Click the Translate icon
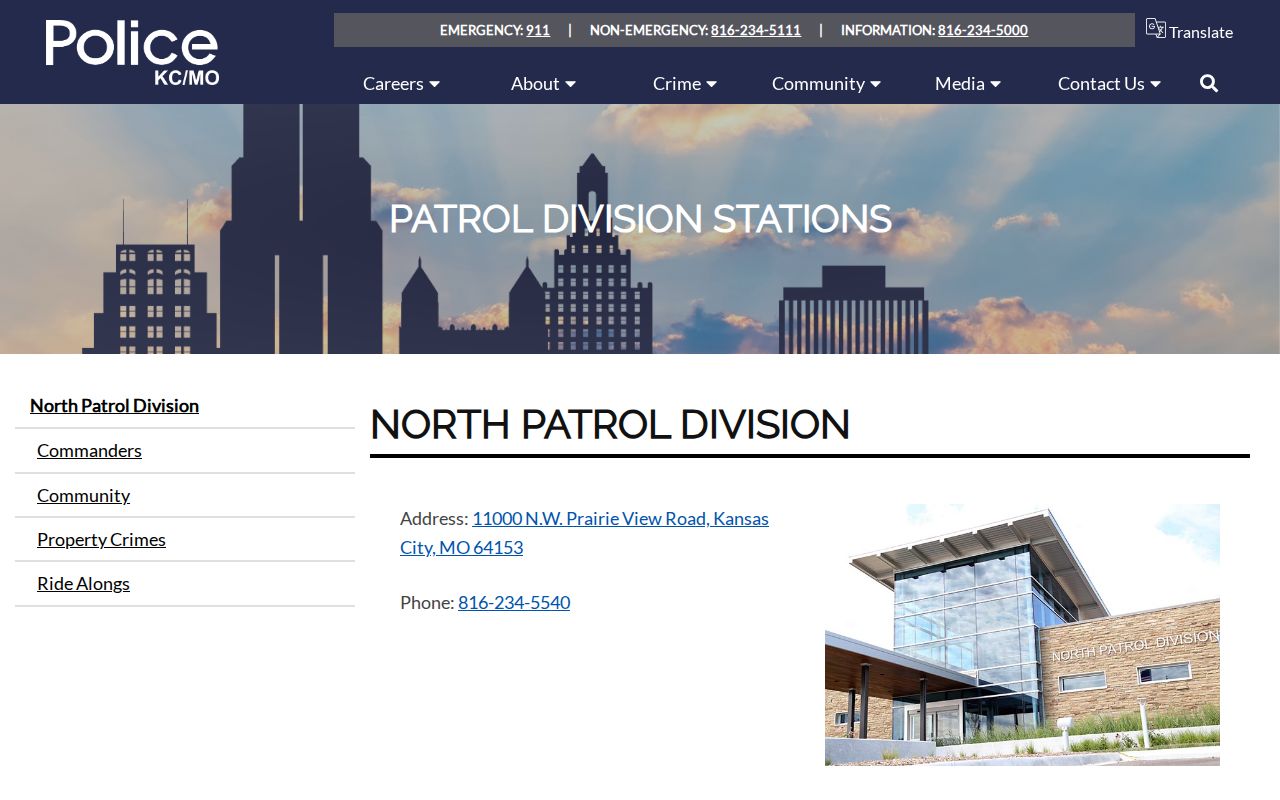This screenshot has height=800, width=1280. point(1156,28)
